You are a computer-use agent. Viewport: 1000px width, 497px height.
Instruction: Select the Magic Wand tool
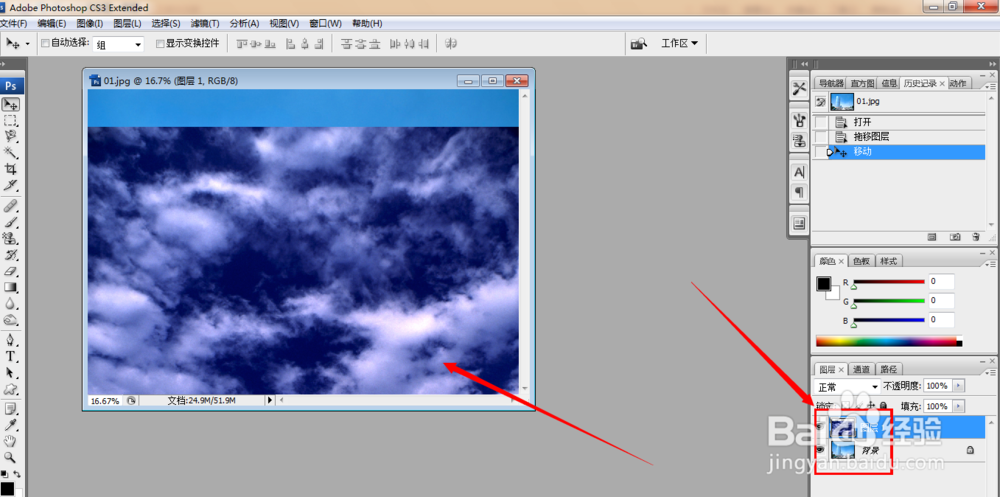(11, 152)
